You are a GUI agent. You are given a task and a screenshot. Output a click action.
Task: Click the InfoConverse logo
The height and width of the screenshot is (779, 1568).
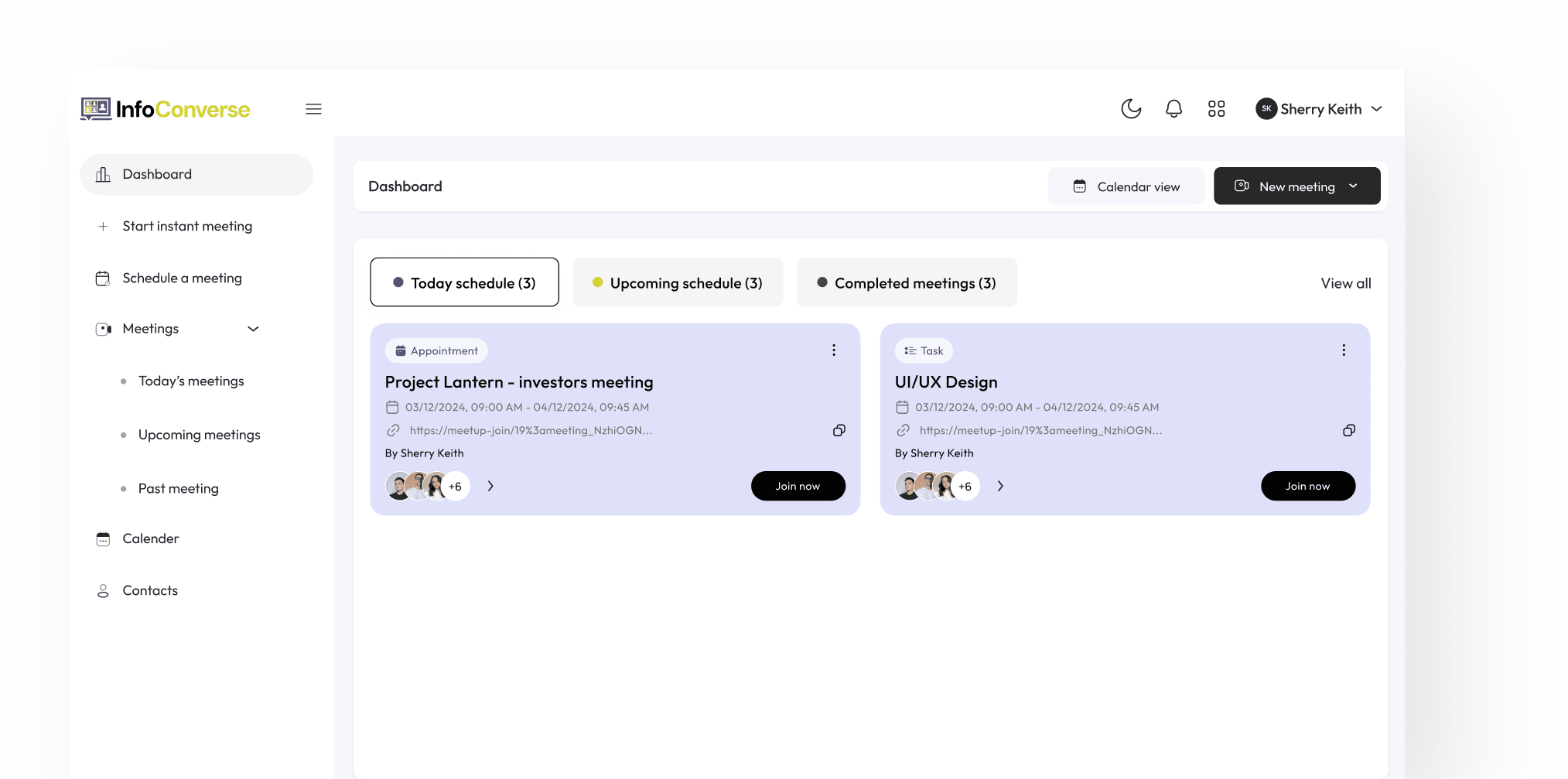pos(166,109)
